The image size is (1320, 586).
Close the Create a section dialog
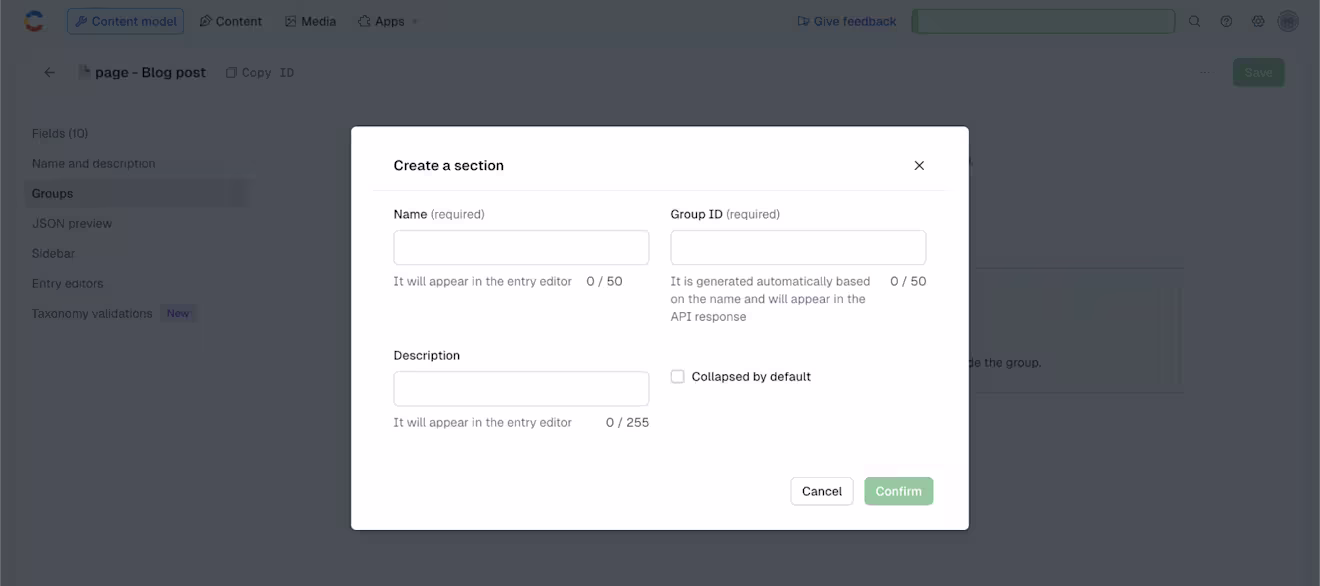tap(919, 165)
